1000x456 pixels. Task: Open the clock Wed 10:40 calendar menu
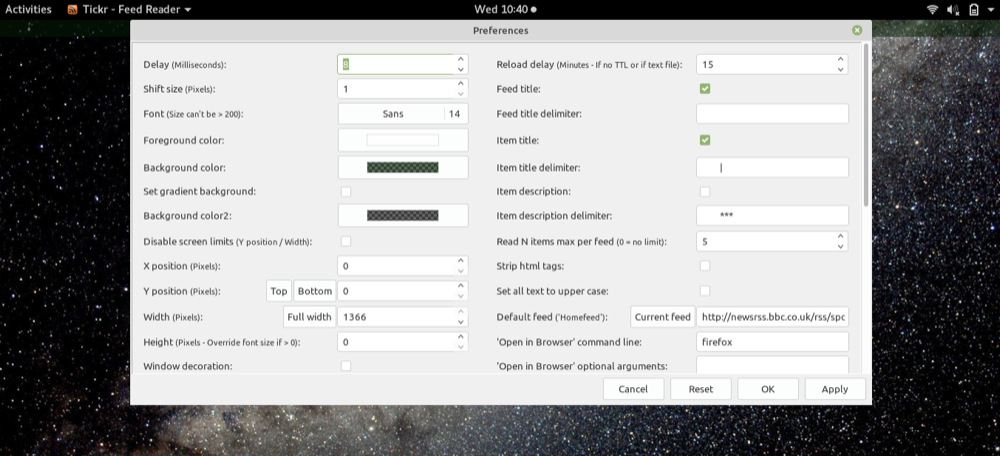[x=505, y=10]
